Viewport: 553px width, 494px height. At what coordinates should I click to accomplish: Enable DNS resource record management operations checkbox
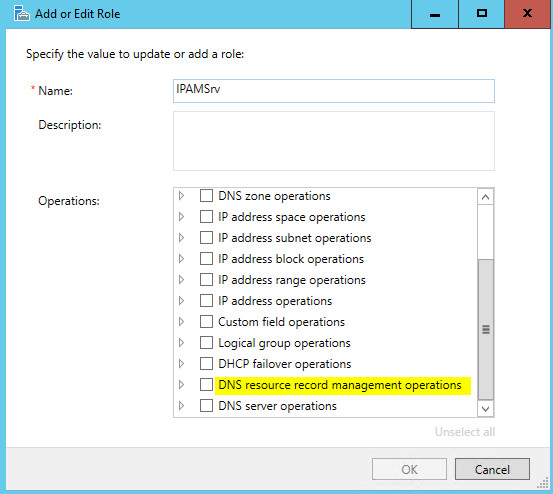point(206,384)
